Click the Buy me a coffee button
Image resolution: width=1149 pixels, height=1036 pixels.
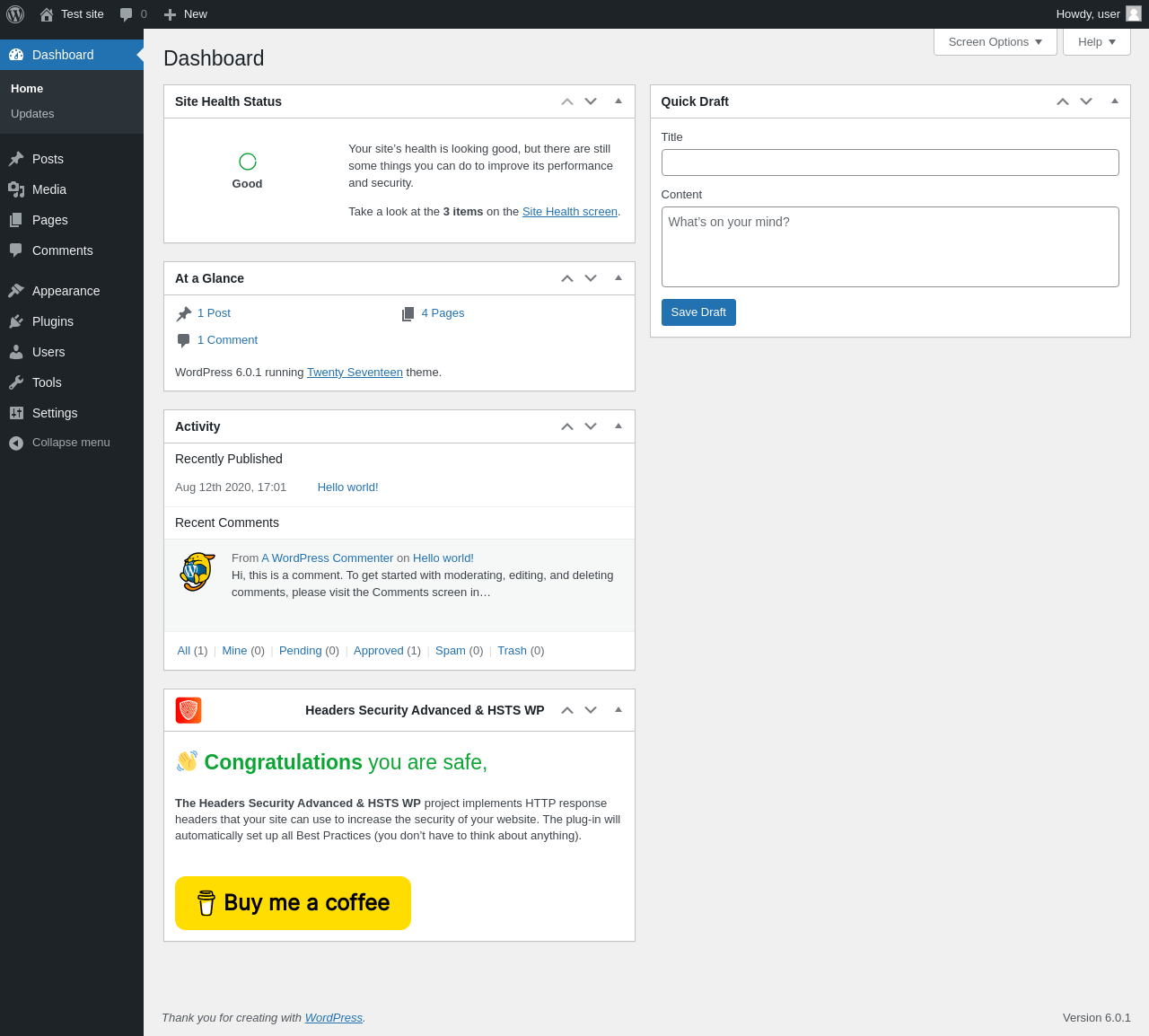click(x=293, y=903)
